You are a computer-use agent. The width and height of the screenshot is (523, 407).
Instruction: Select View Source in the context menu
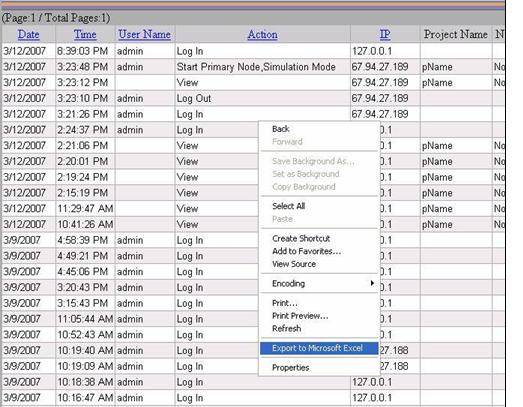[x=294, y=264]
